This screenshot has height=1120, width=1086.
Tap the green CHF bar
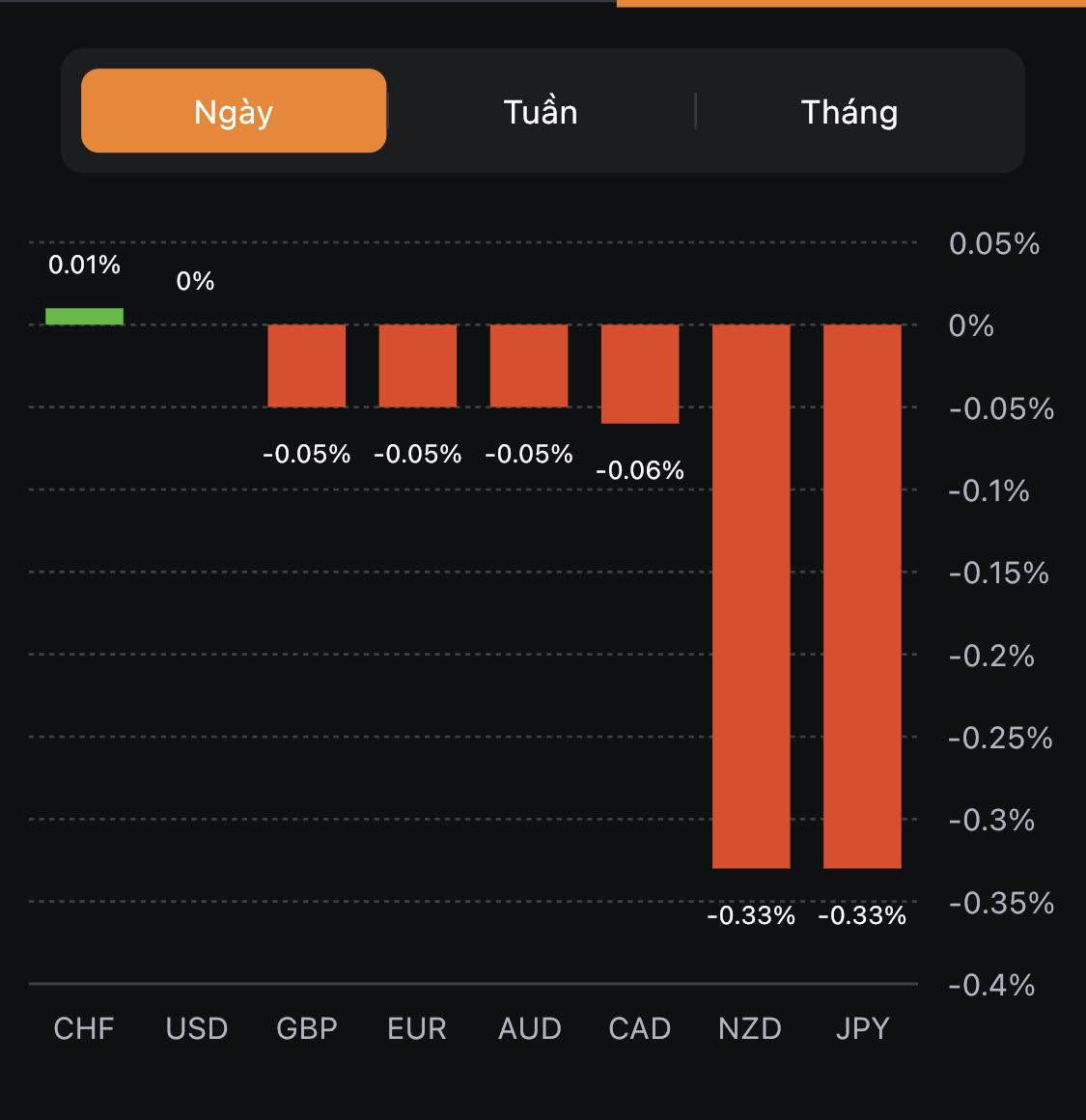tap(85, 317)
